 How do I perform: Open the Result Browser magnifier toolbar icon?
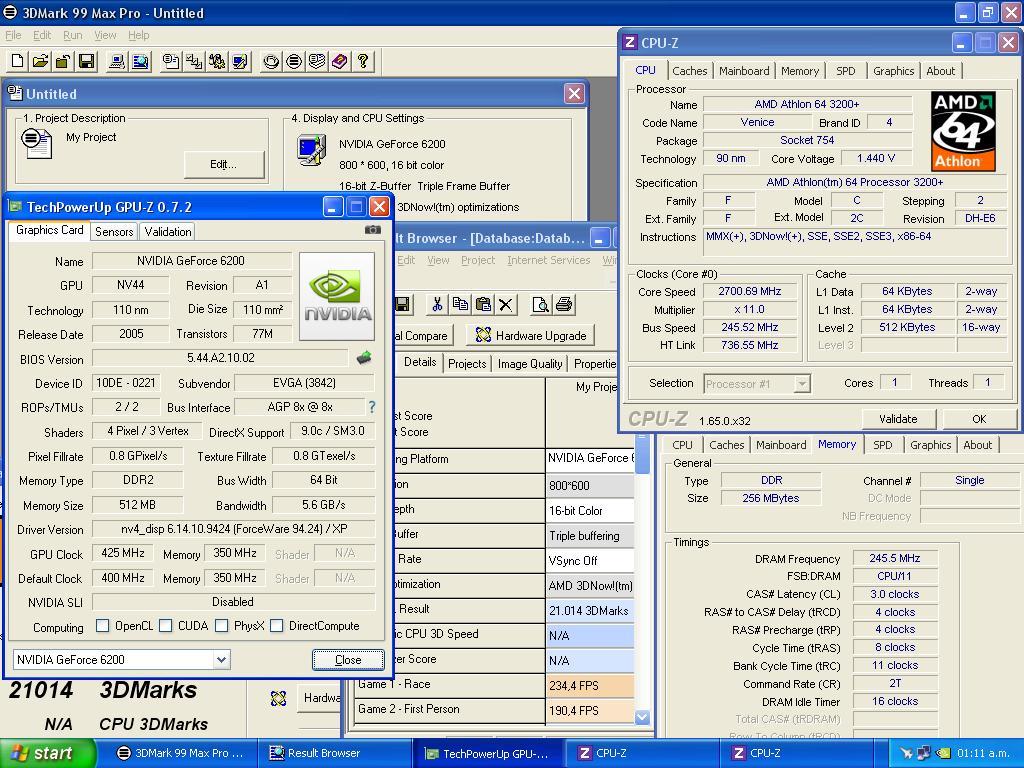(x=140, y=61)
